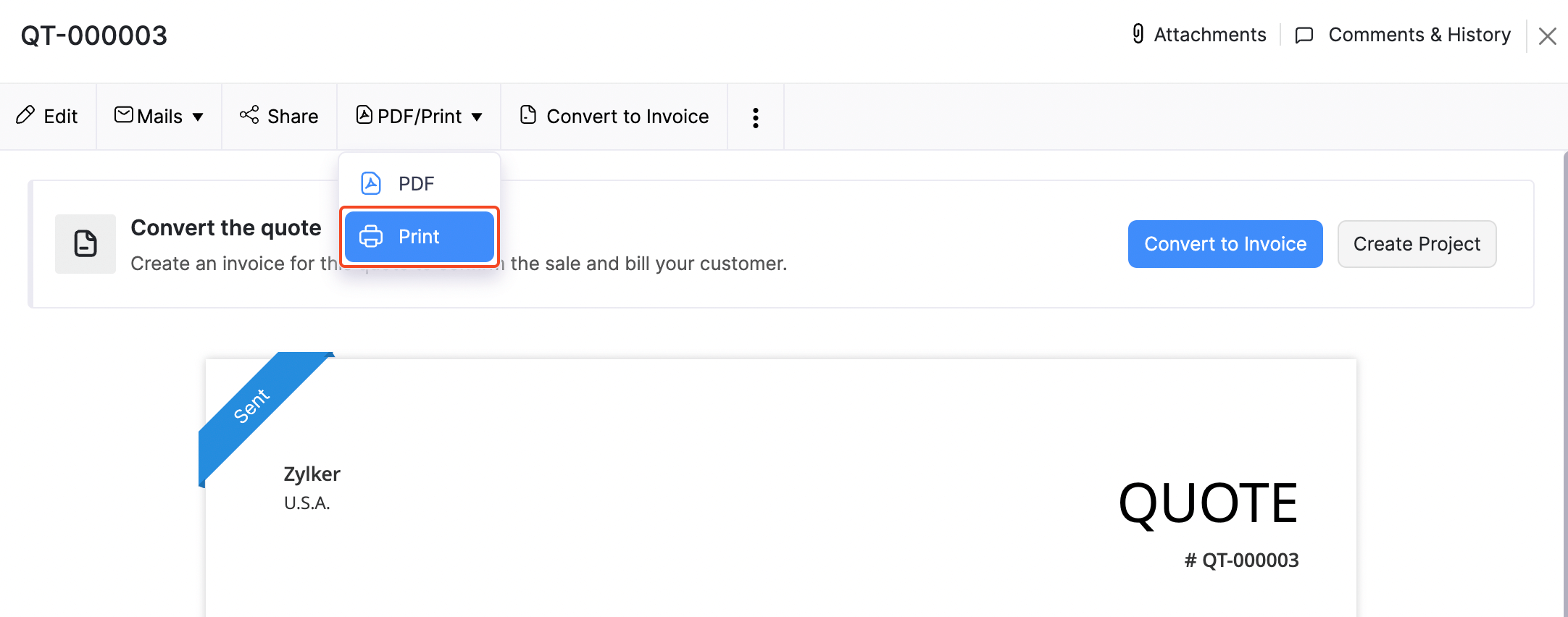This screenshot has height=617, width=1568.
Task: Open Comments & History panel
Action: point(1419,35)
